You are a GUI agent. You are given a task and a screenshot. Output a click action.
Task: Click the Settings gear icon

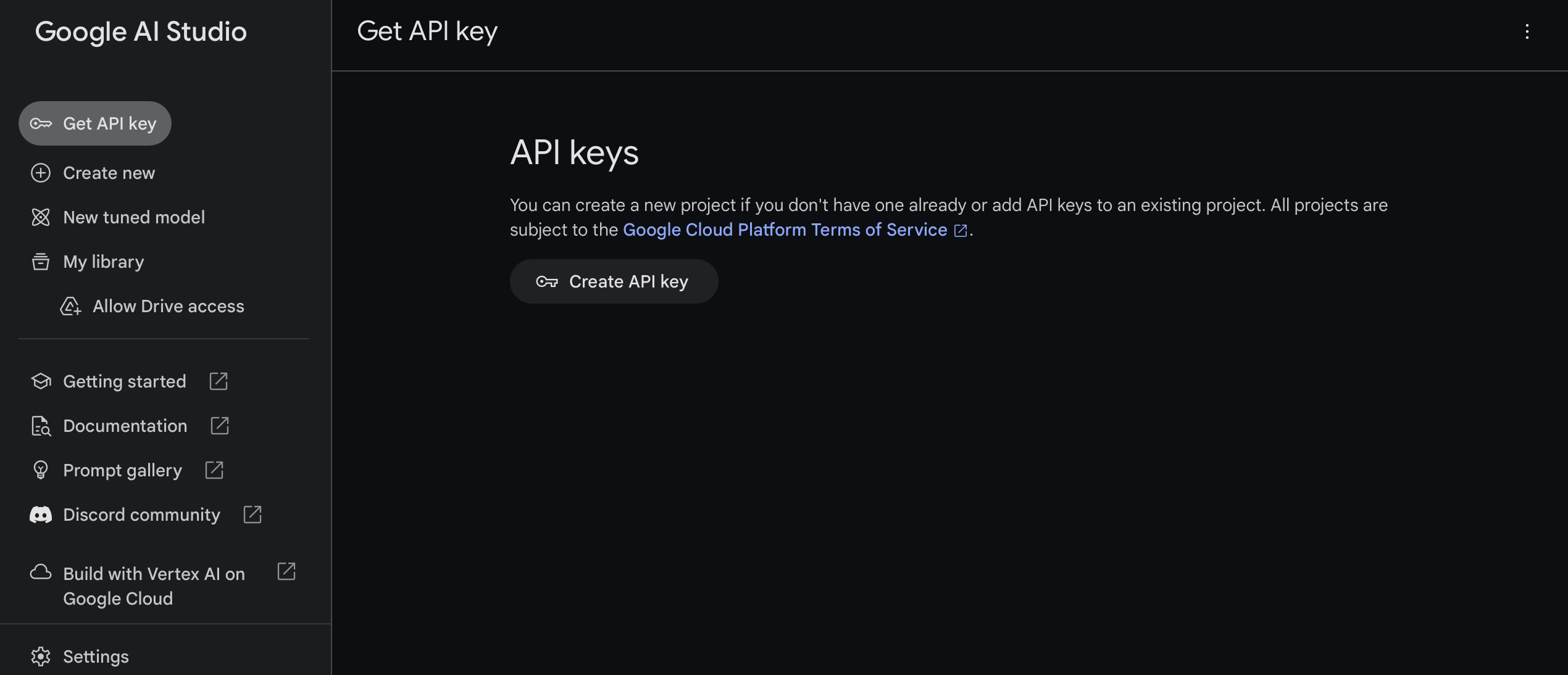[x=41, y=656]
